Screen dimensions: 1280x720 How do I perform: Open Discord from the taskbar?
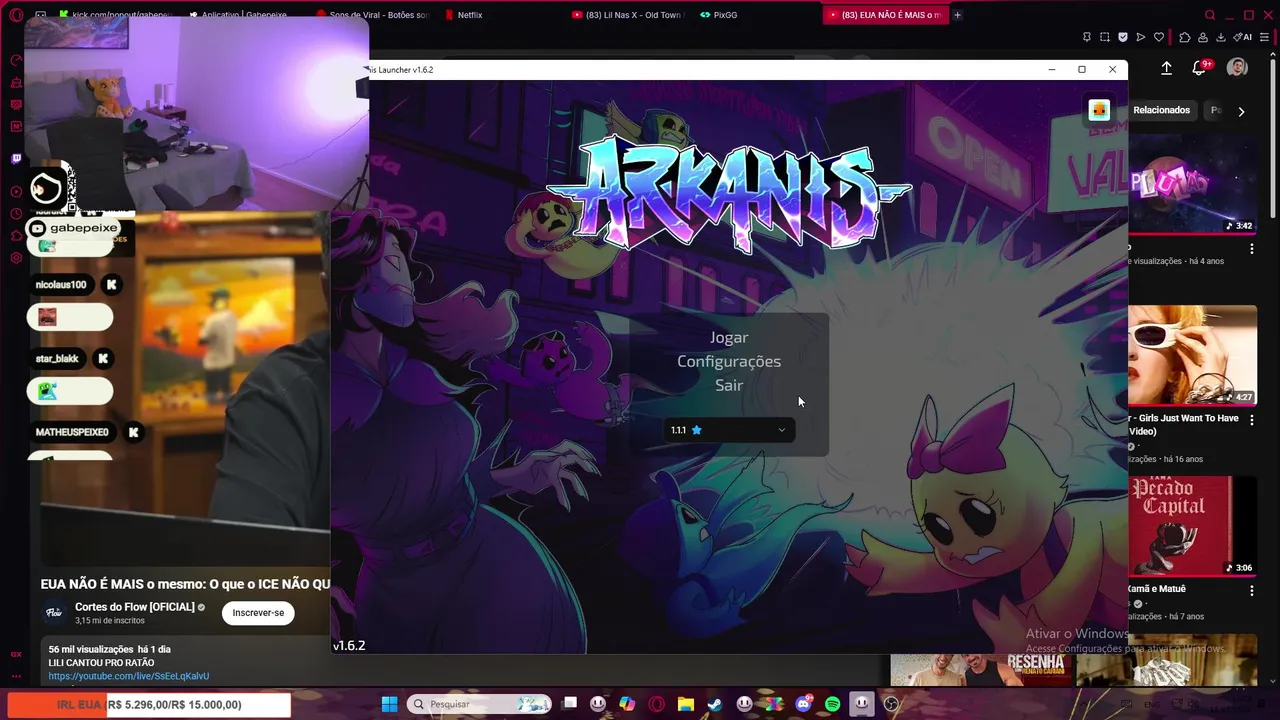(803, 704)
